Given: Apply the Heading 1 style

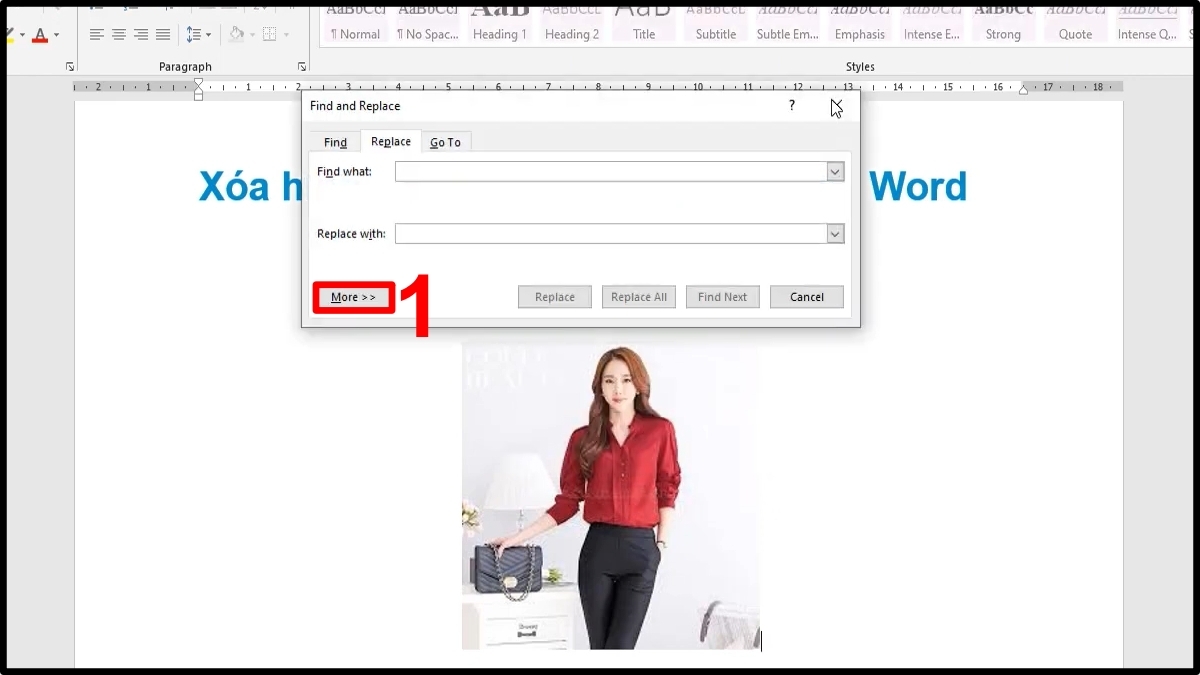Looking at the screenshot, I should click(500, 24).
